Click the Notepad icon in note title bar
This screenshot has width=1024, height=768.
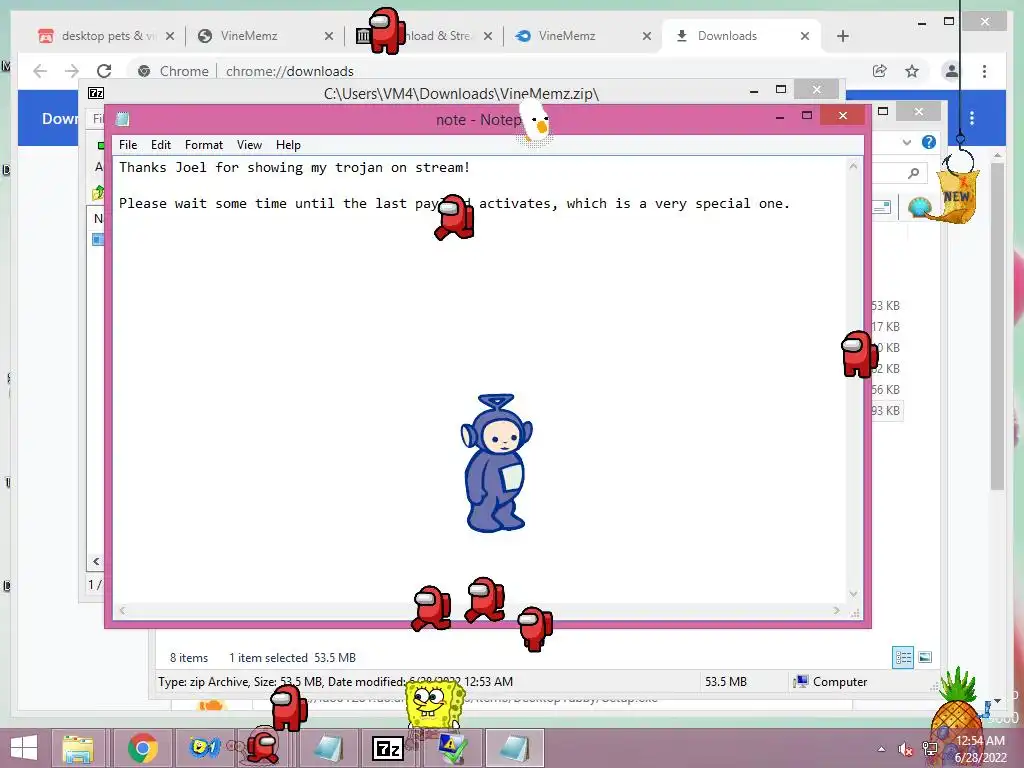click(122, 119)
